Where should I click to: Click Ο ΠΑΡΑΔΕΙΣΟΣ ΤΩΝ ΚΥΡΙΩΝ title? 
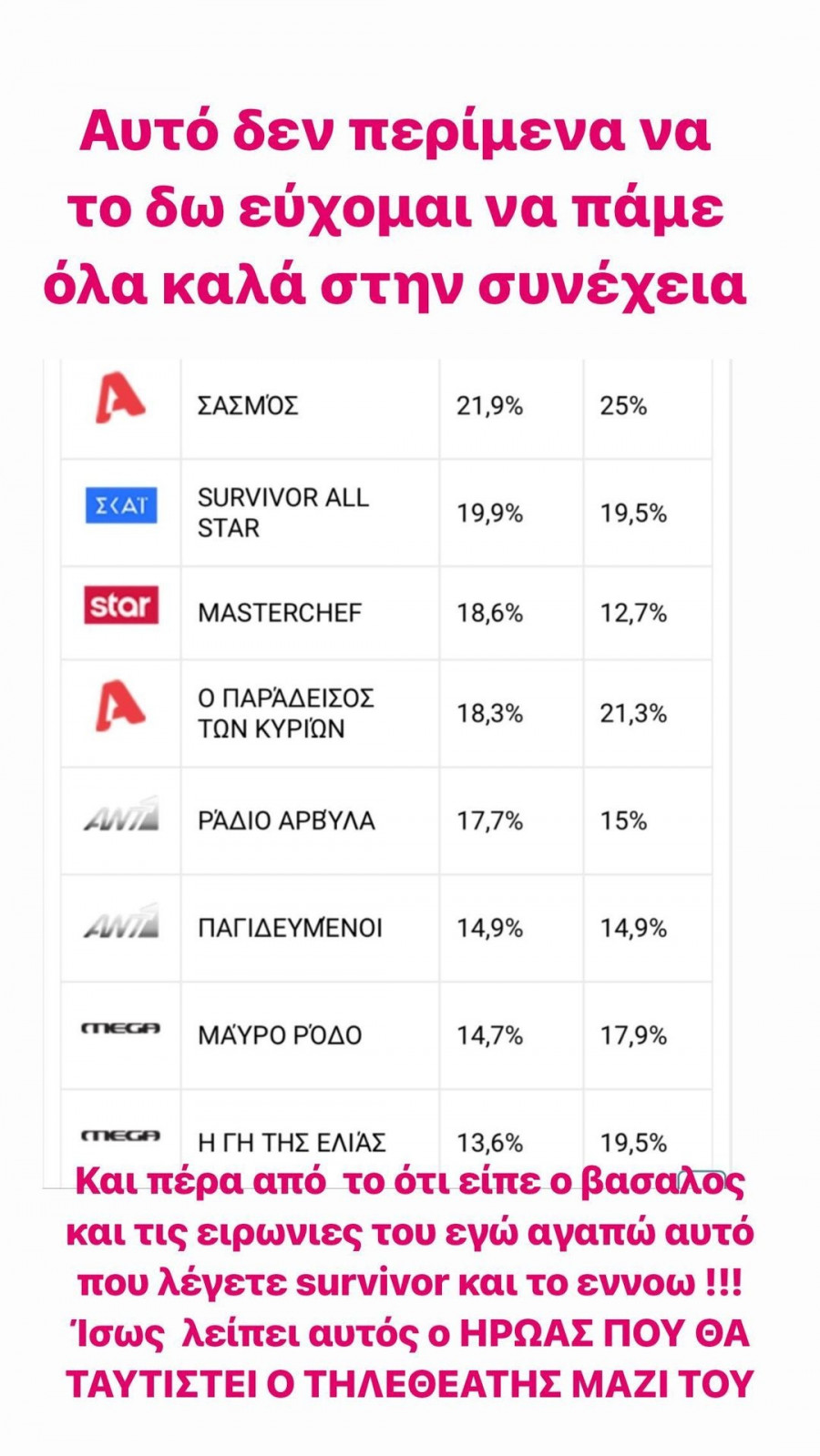coord(285,713)
